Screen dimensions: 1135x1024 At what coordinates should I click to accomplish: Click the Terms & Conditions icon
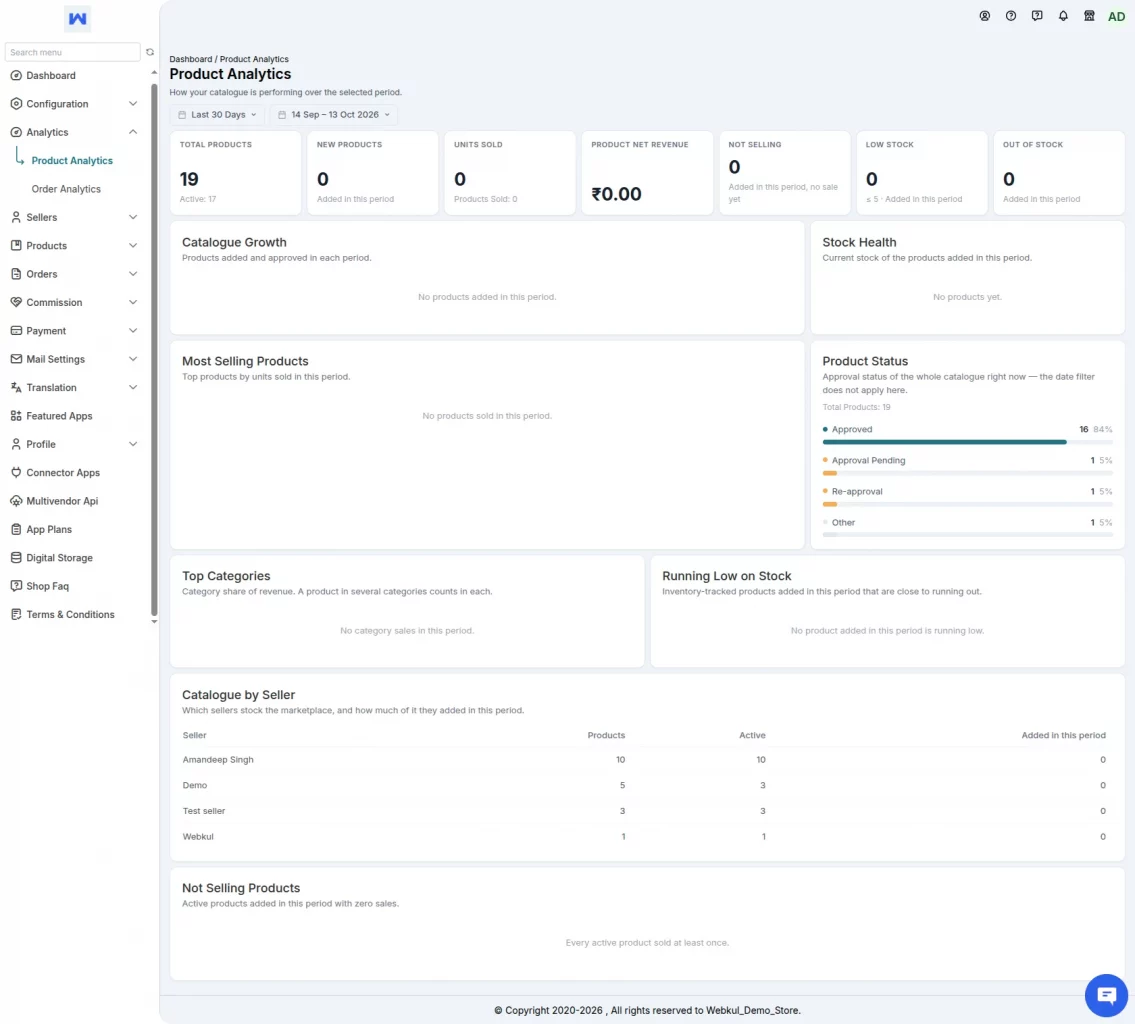coord(16,614)
